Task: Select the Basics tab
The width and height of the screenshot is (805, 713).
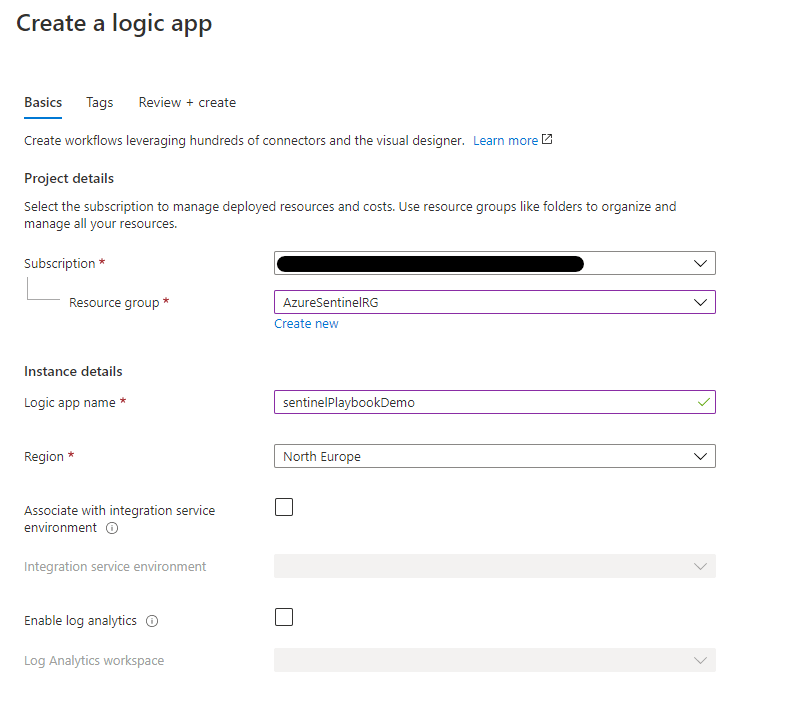Action: click(x=43, y=102)
